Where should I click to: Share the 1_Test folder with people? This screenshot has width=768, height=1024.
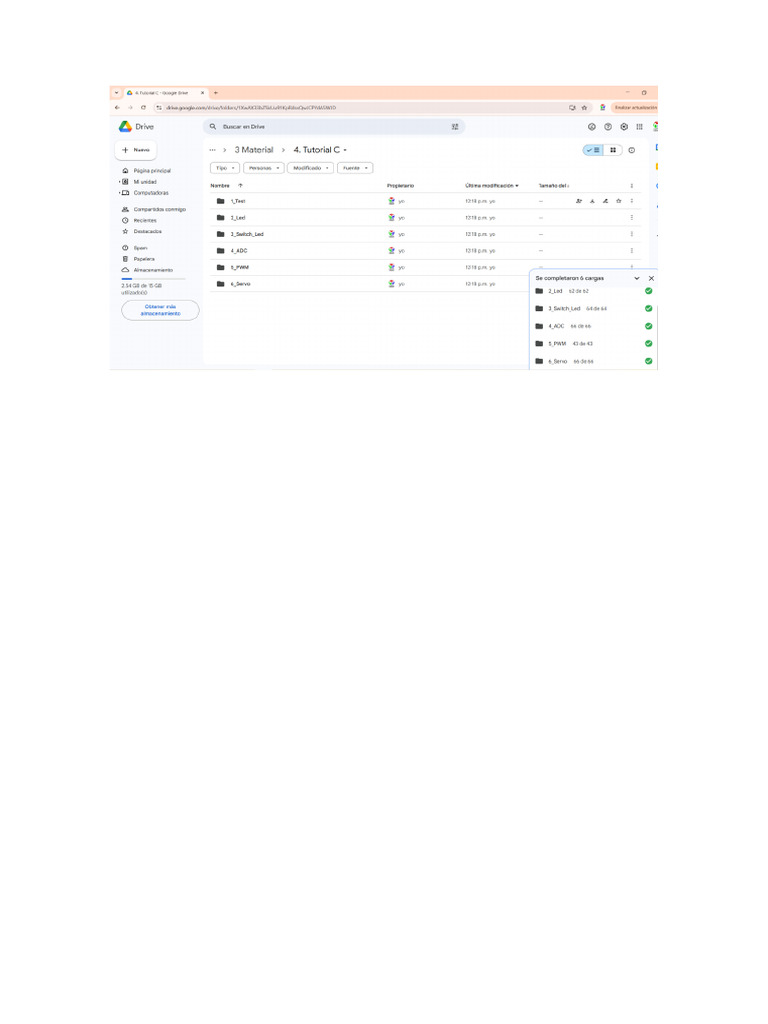pyautogui.click(x=579, y=201)
